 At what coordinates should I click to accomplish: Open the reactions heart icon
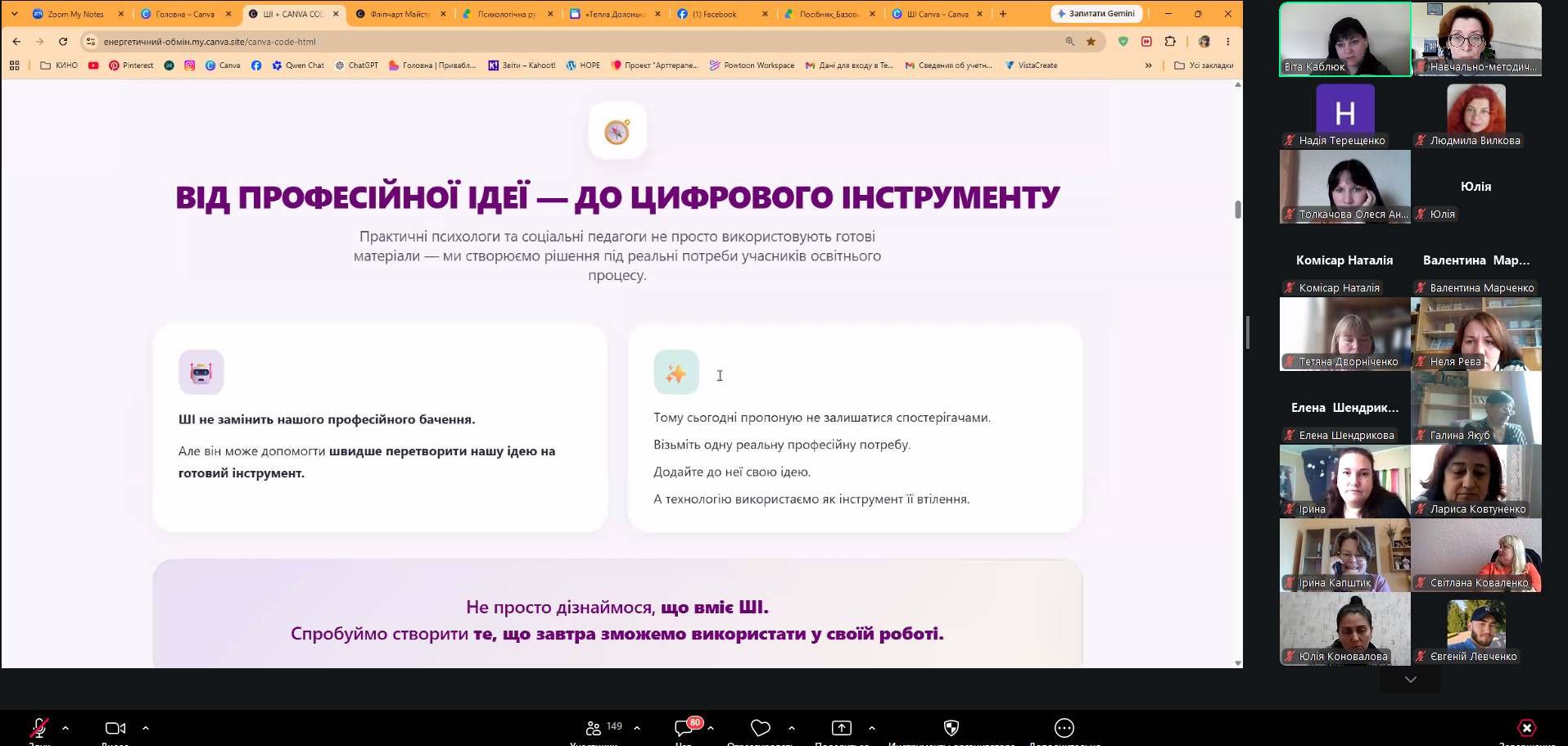point(761,727)
